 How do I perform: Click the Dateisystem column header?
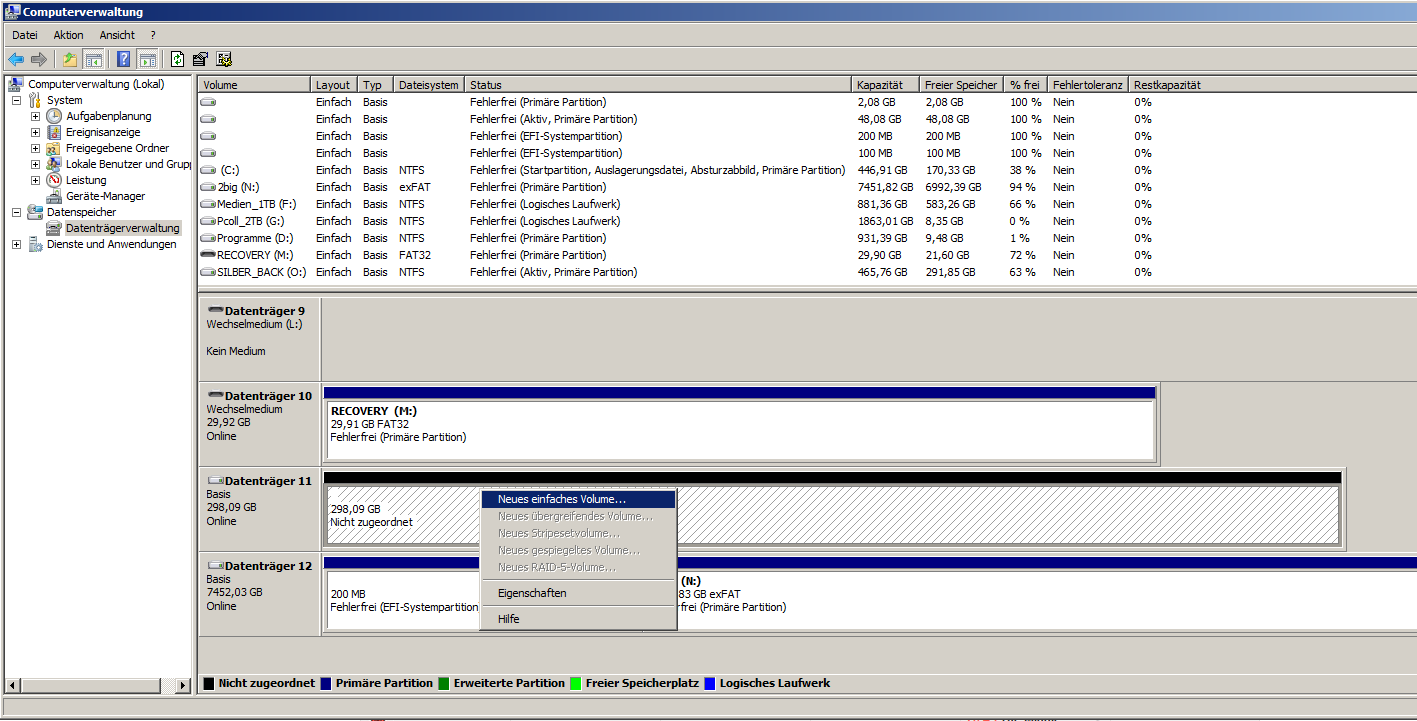428,85
